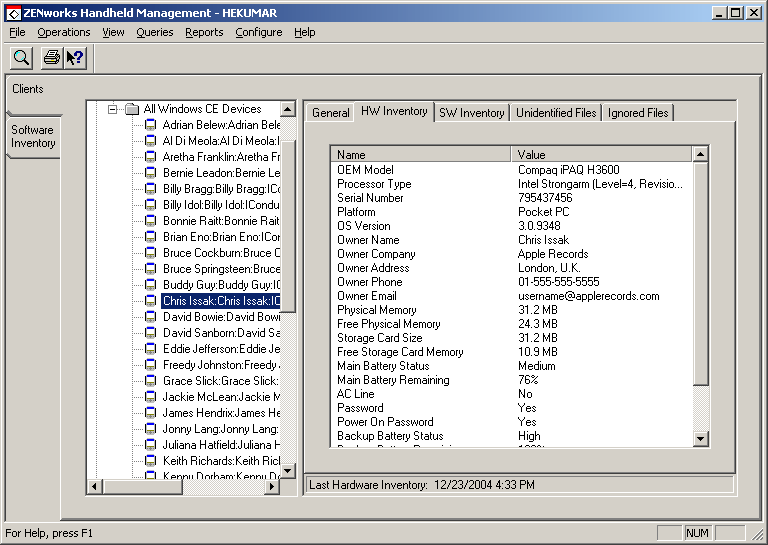Open the Software Inventory side tab
This screenshot has height=545, width=768.
coord(33,137)
